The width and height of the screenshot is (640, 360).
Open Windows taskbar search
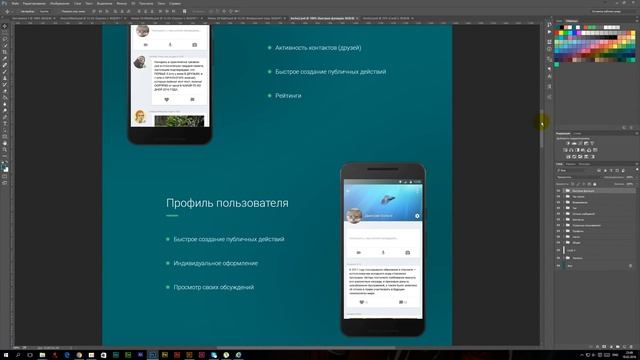click(x=18, y=355)
